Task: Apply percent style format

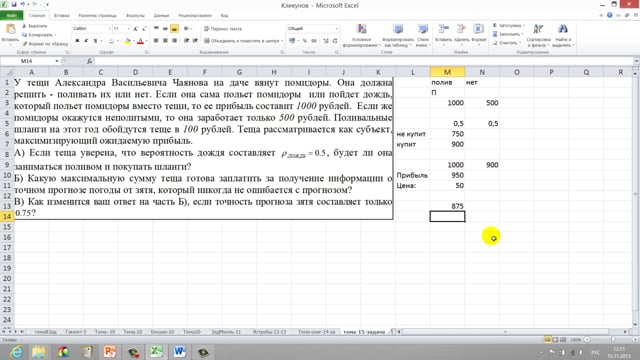Action: click(x=304, y=41)
